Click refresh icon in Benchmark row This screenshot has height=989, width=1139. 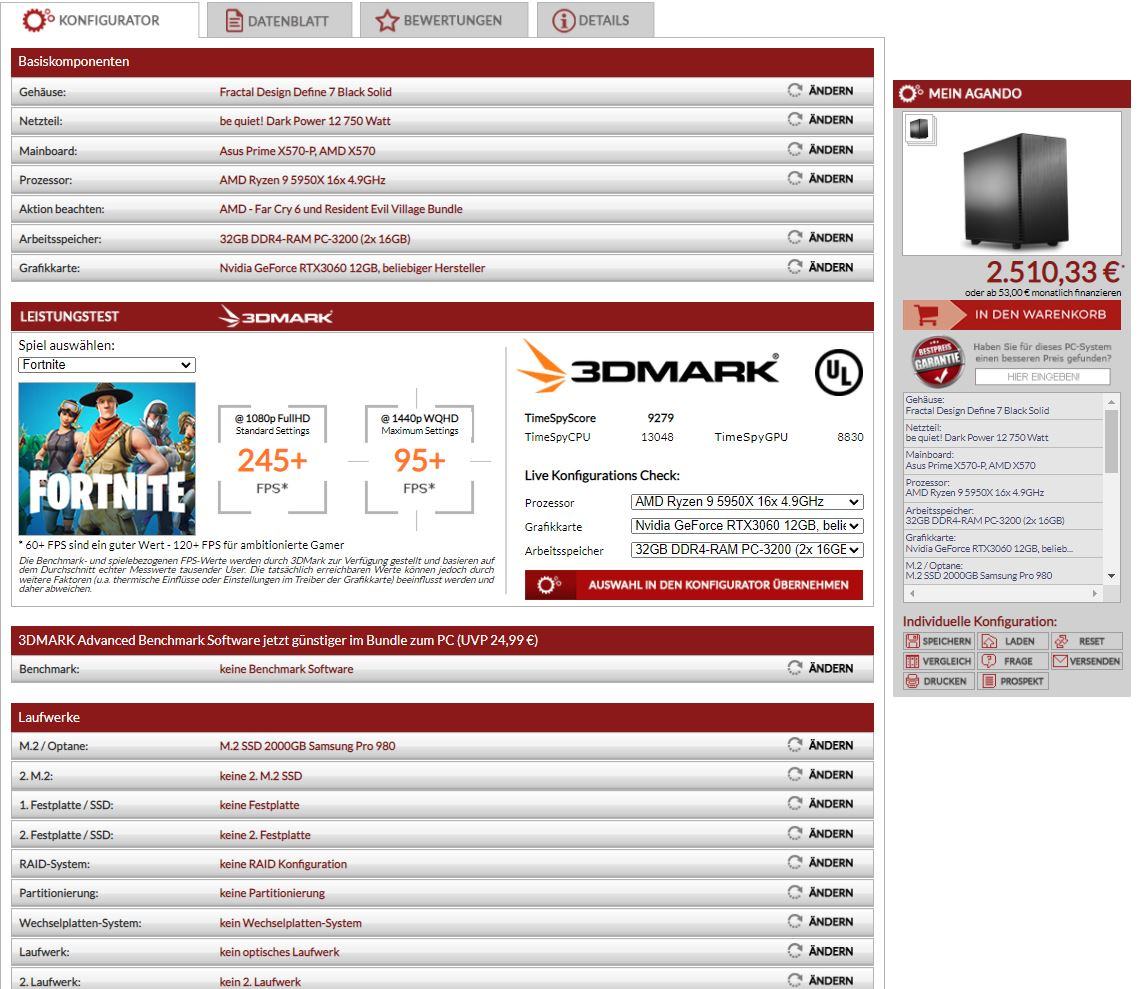point(795,668)
